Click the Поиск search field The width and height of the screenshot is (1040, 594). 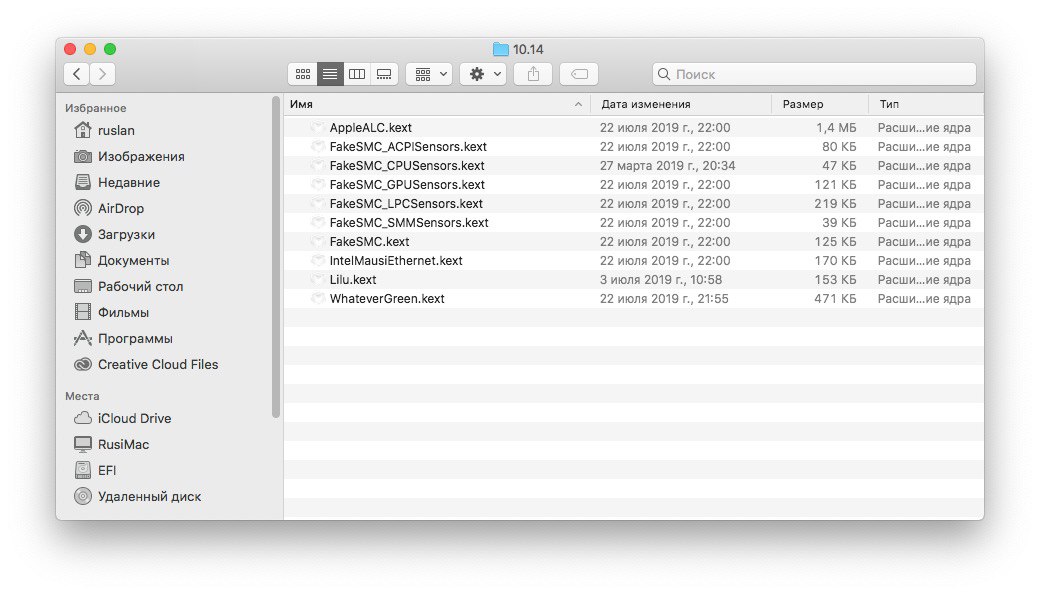814,74
